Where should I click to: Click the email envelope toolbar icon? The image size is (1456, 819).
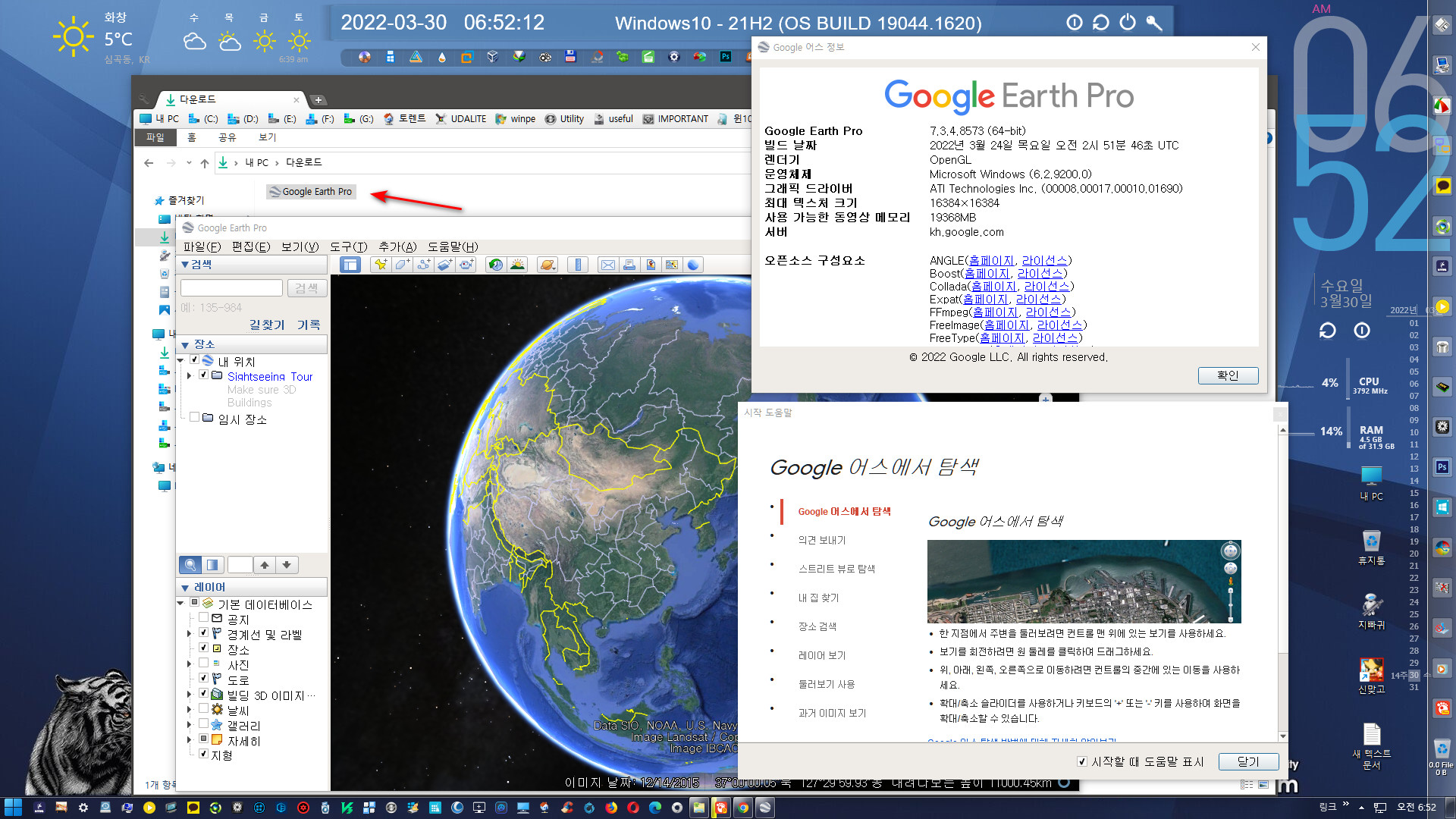pos(608,265)
